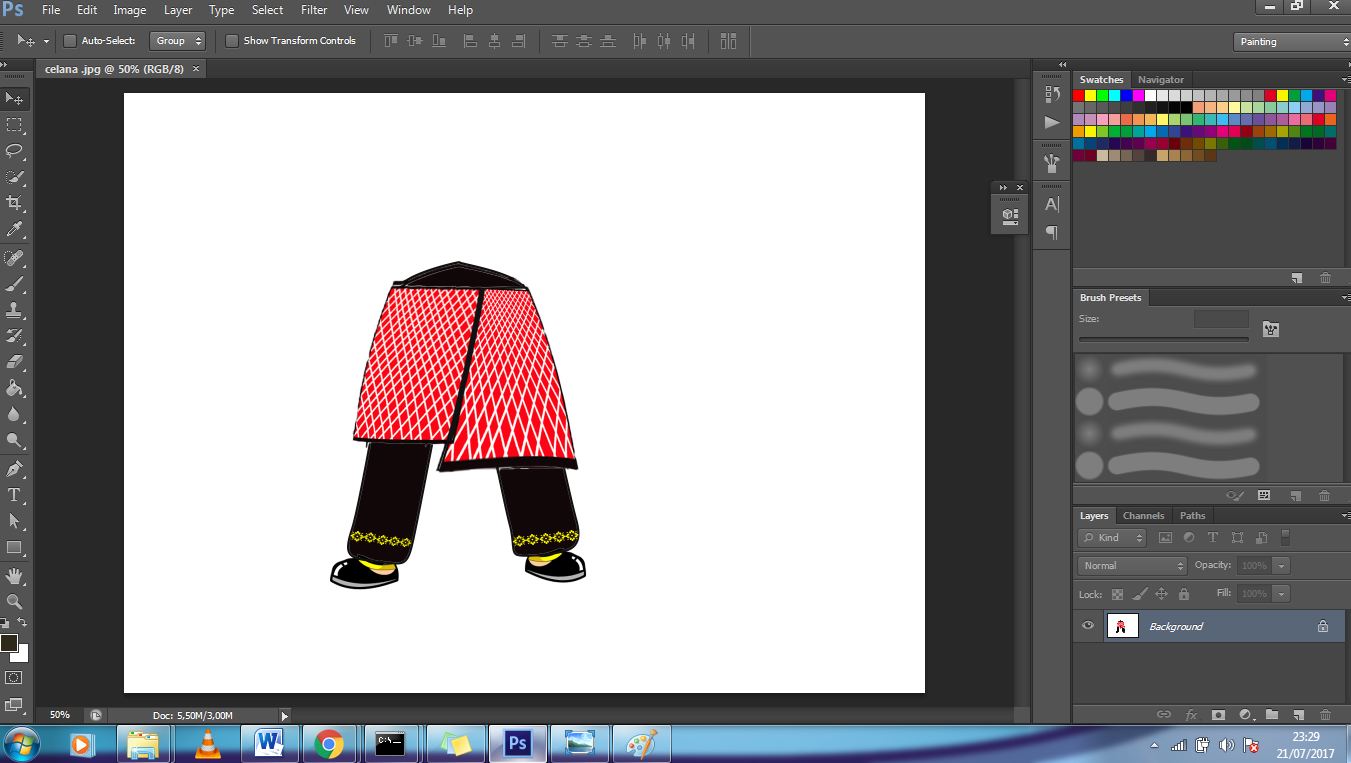Select the Crop tool
Image resolution: width=1351 pixels, height=763 pixels.
pos(15,203)
